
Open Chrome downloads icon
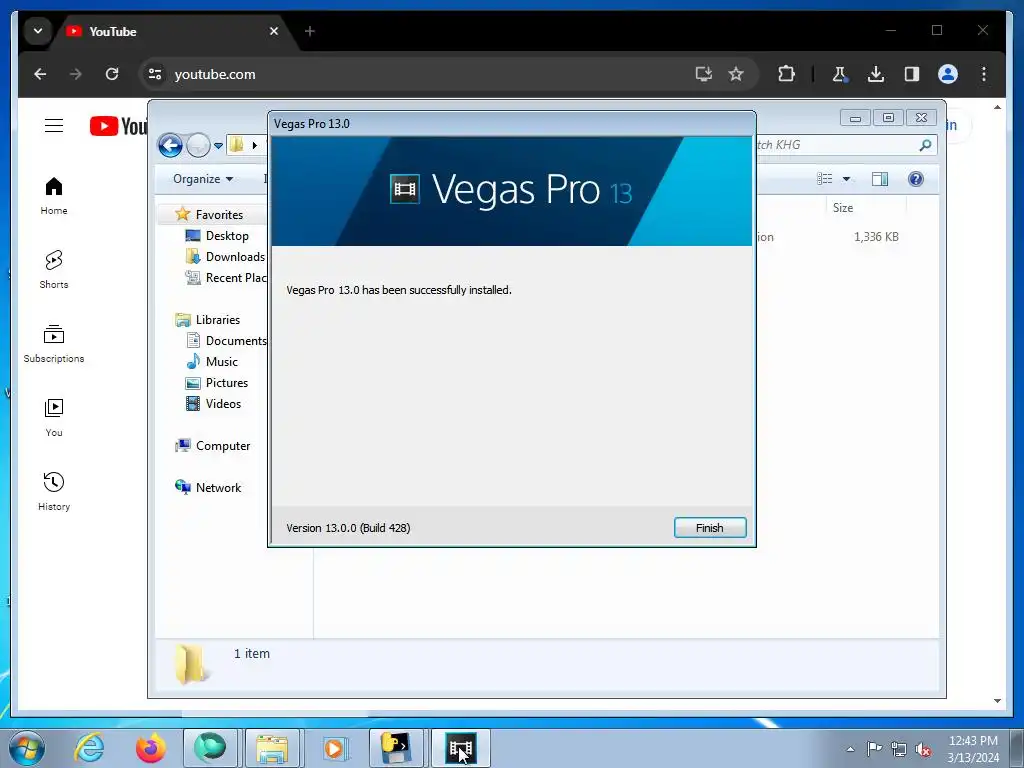[876, 74]
